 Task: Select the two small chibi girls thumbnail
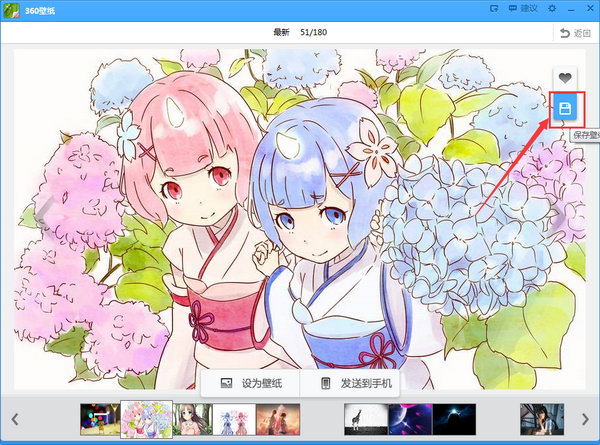tap(234, 419)
